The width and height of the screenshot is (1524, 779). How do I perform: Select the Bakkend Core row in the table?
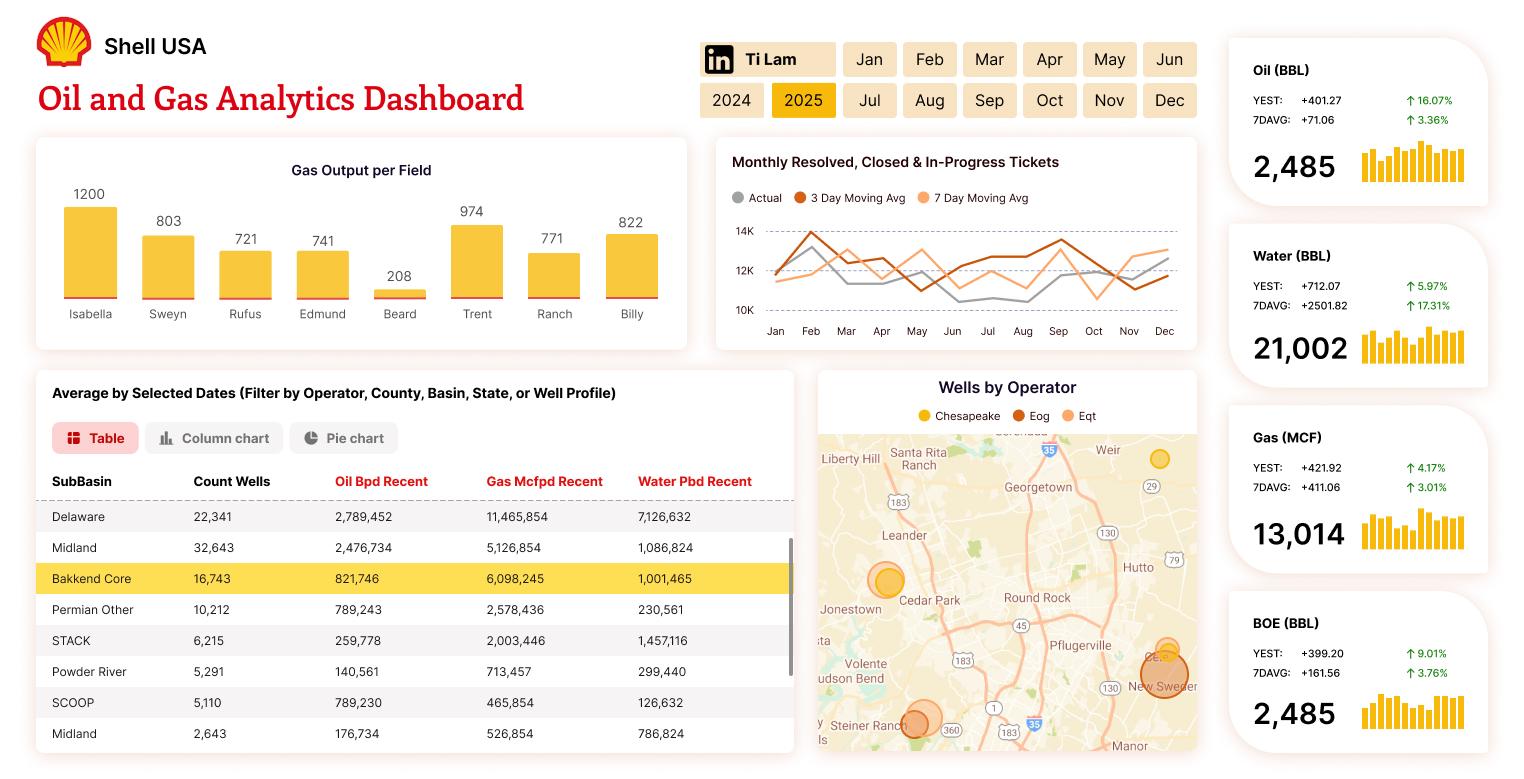(x=400, y=578)
